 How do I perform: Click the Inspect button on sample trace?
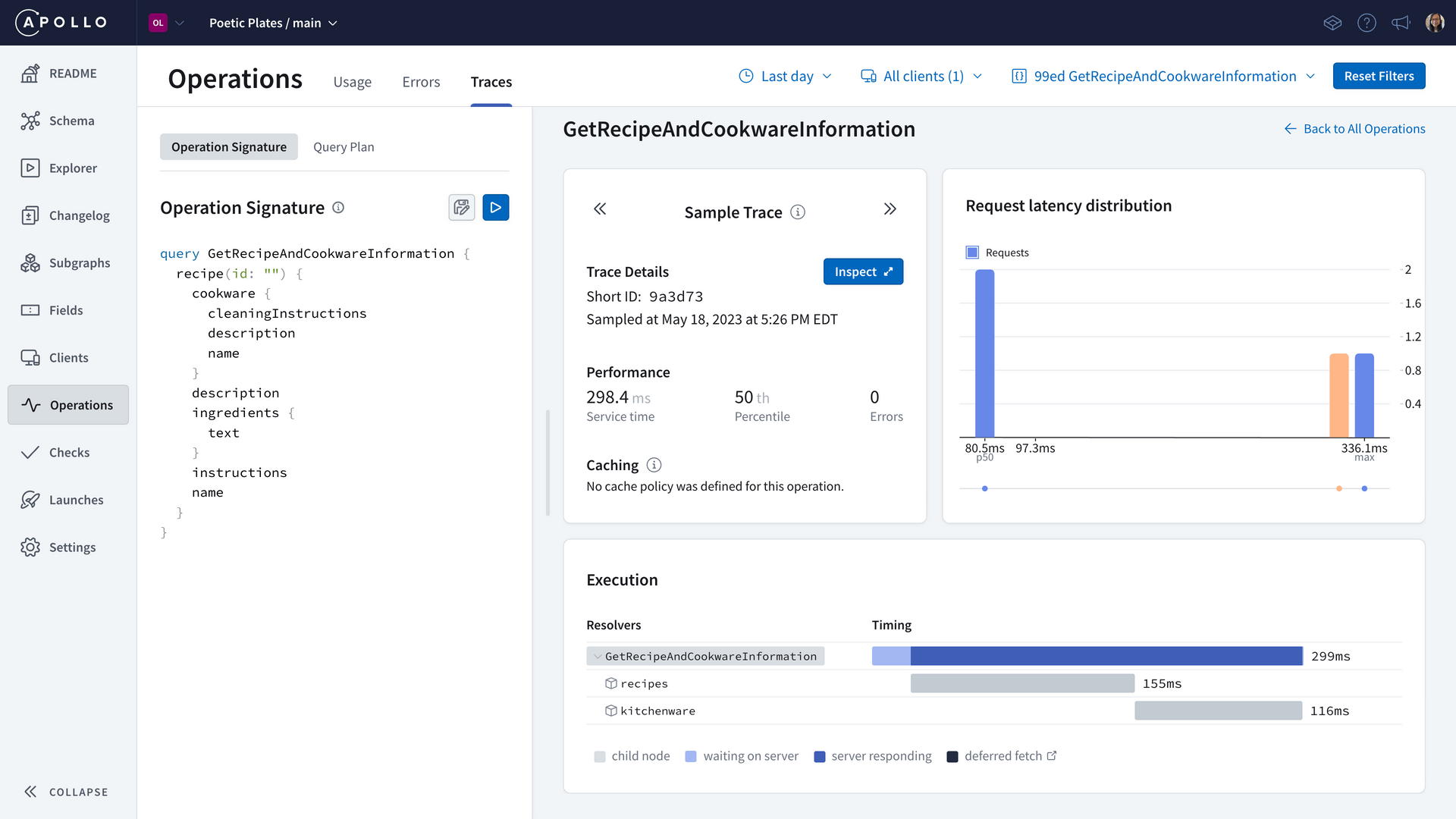(861, 271)
